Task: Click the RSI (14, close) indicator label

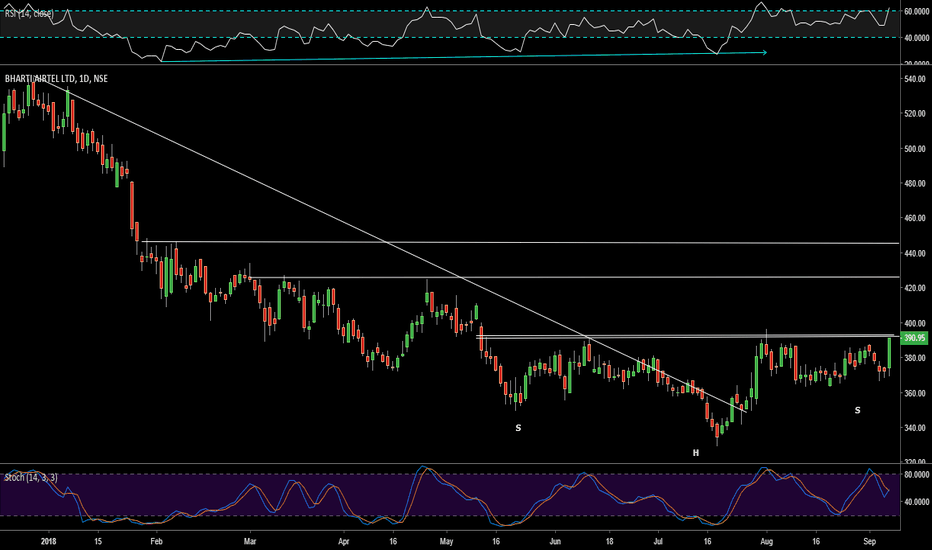Action: point(29,13)
